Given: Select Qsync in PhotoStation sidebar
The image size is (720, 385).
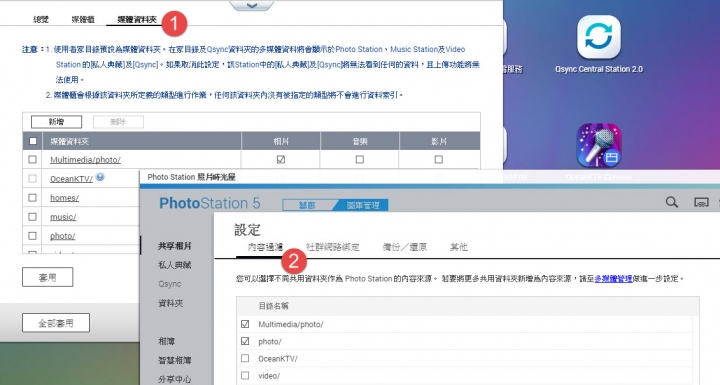Looking at the screenshot, I should click(169, 284).
